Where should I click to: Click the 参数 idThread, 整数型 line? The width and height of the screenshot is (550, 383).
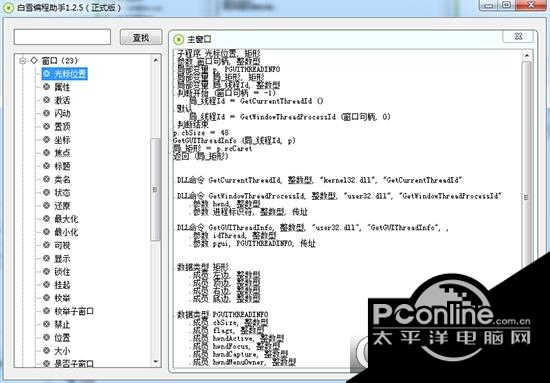[234, 236]
